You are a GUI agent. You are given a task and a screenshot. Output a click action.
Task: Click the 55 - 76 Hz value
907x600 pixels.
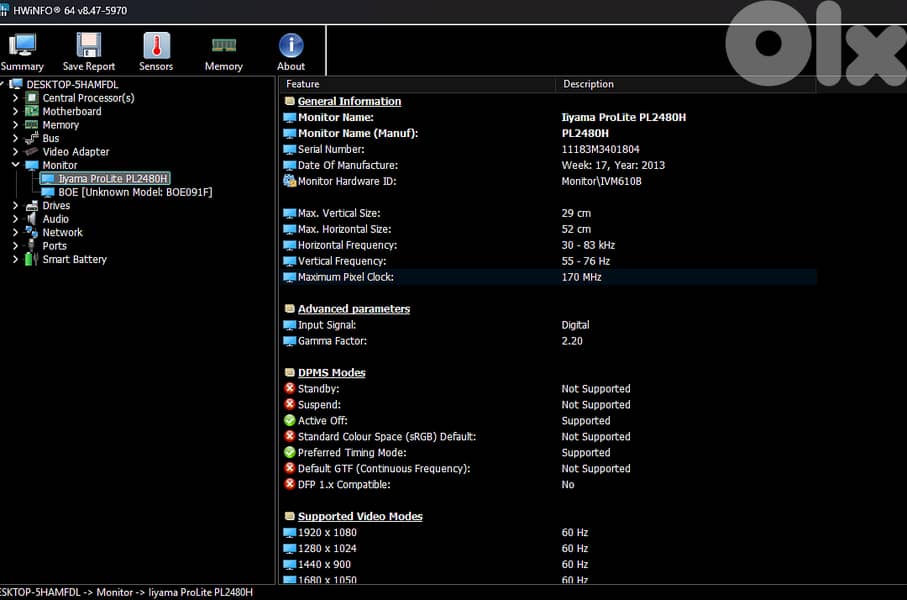point(585,261)
